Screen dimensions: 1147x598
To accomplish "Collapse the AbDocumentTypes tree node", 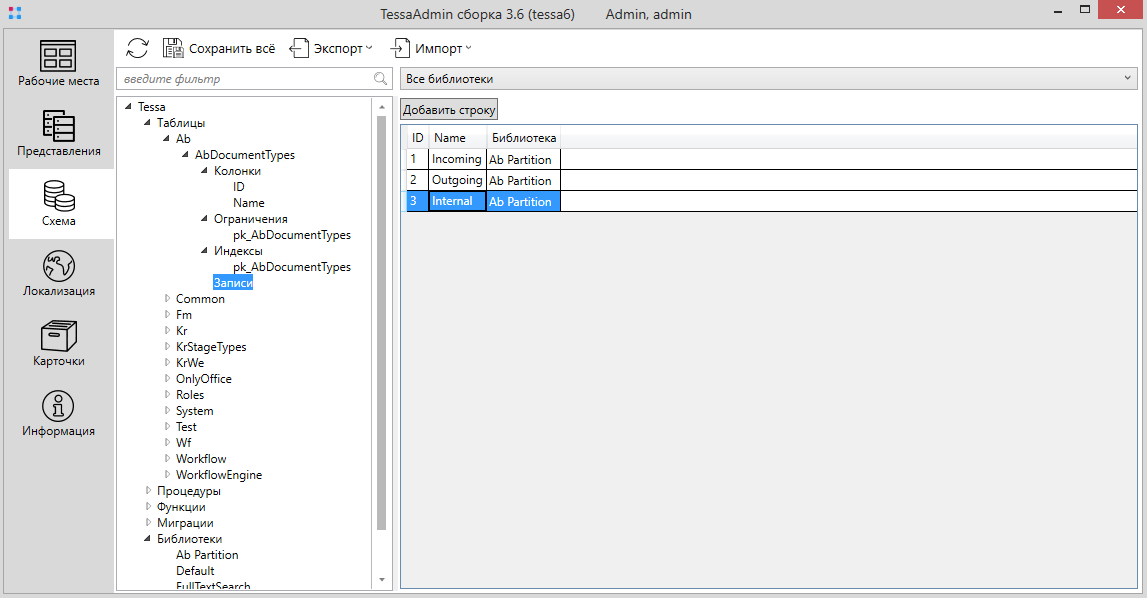I will 186,155.
